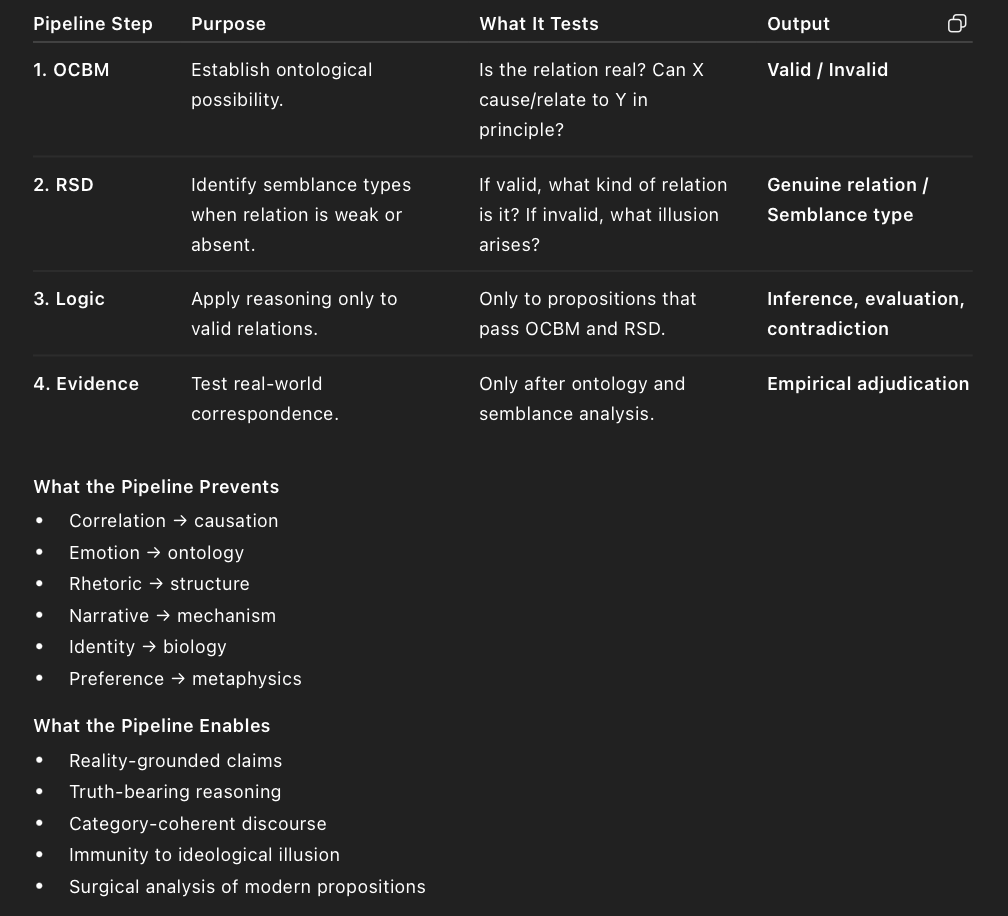Viewport: 1008px width, 916px height.
Task: Click the Valid / Invalid output cell
Action: [827, 70]
